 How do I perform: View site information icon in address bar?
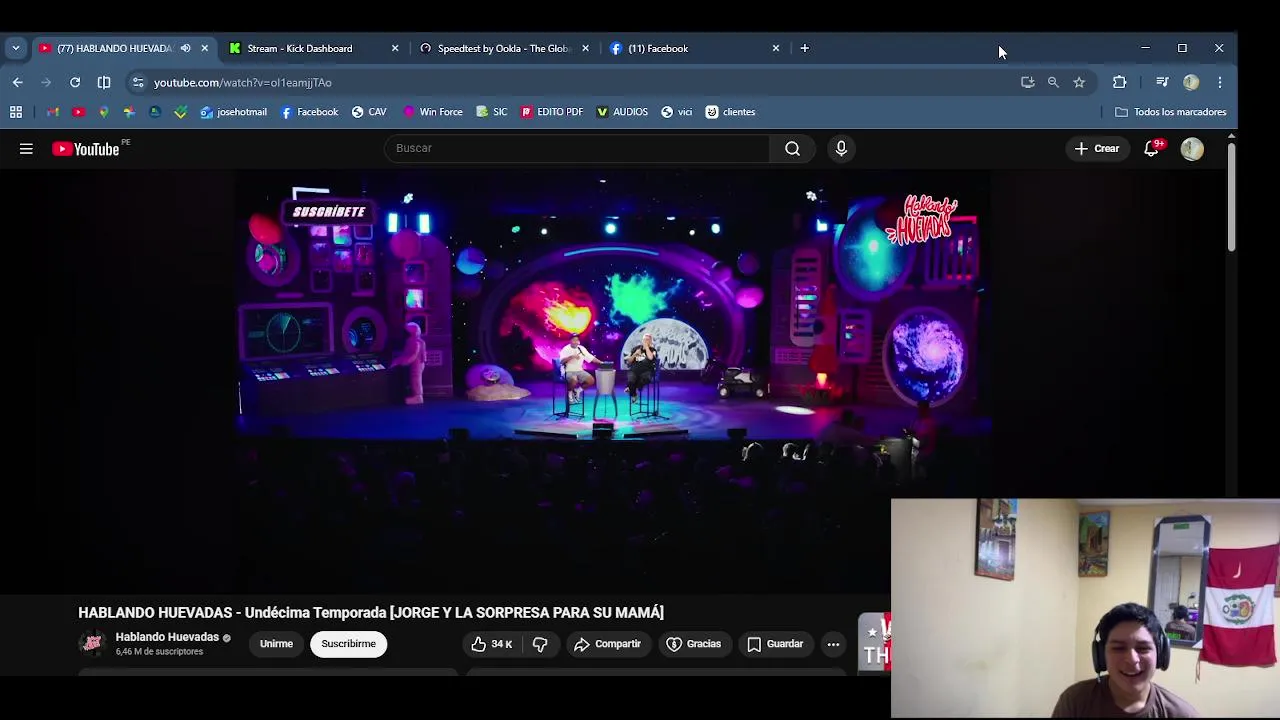tap(138, 82)
